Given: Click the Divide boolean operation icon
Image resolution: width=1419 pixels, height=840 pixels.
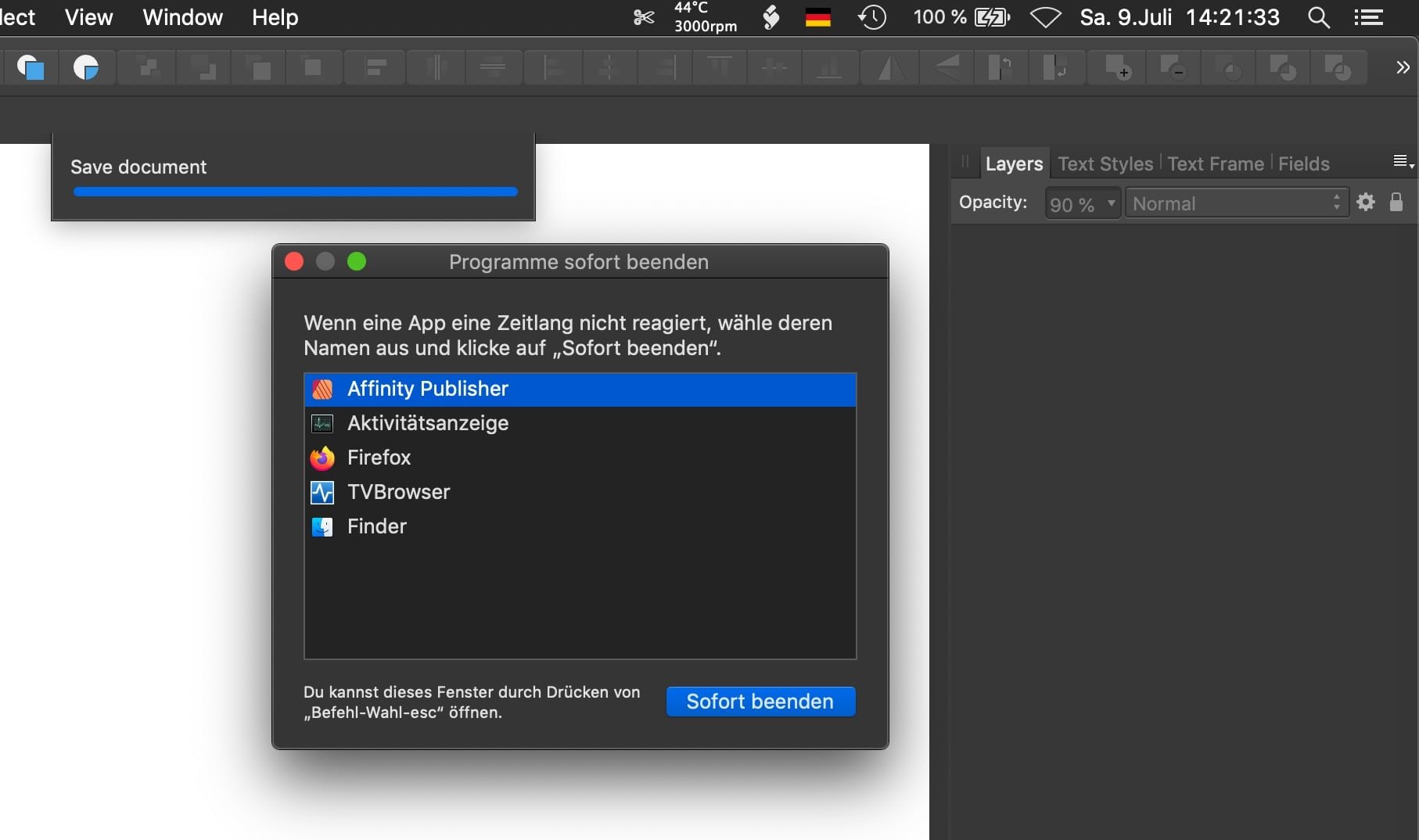Looking at the screenshot, I should click(1338, 68).
